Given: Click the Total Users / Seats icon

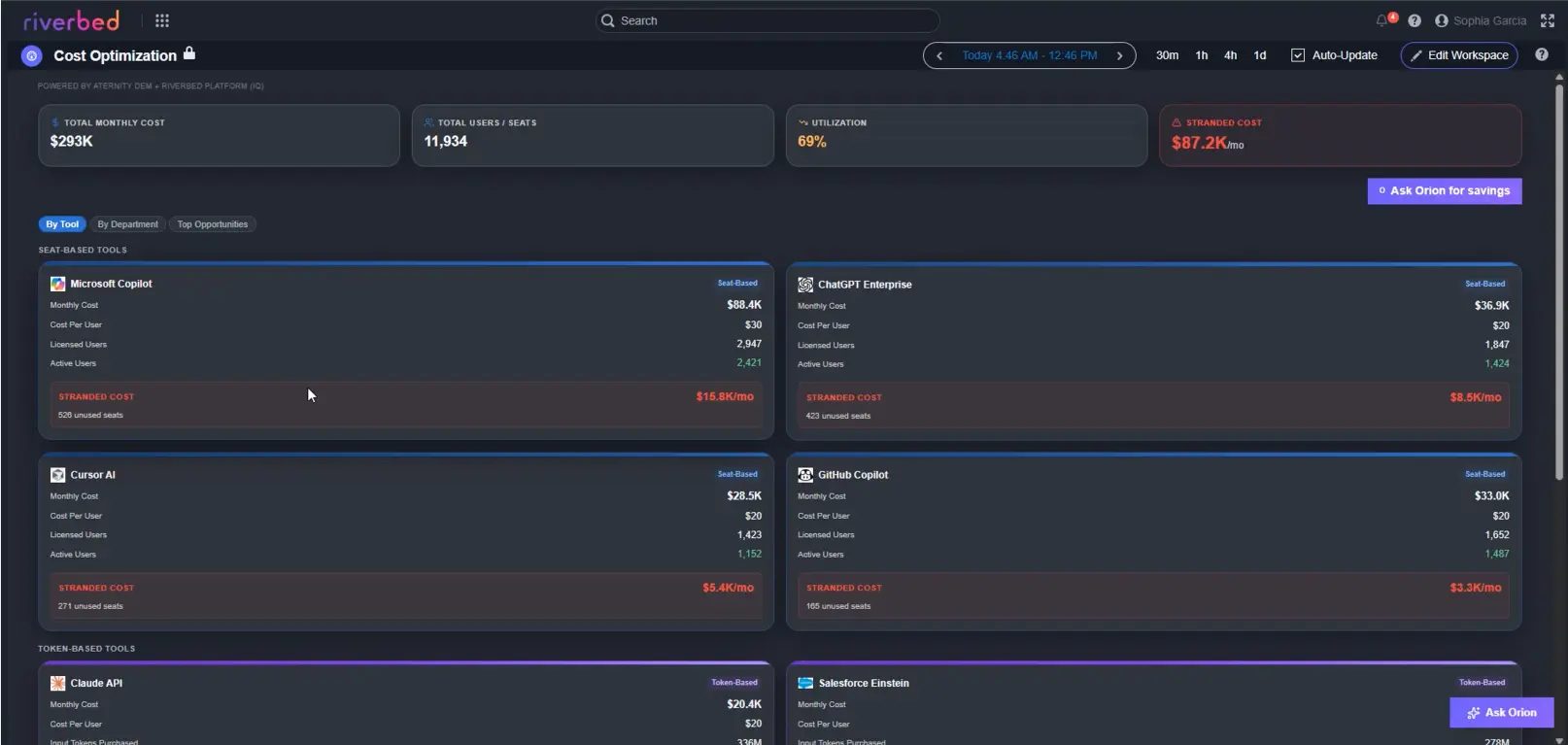Looking at the screenshot, I should (x=429, y=122).
